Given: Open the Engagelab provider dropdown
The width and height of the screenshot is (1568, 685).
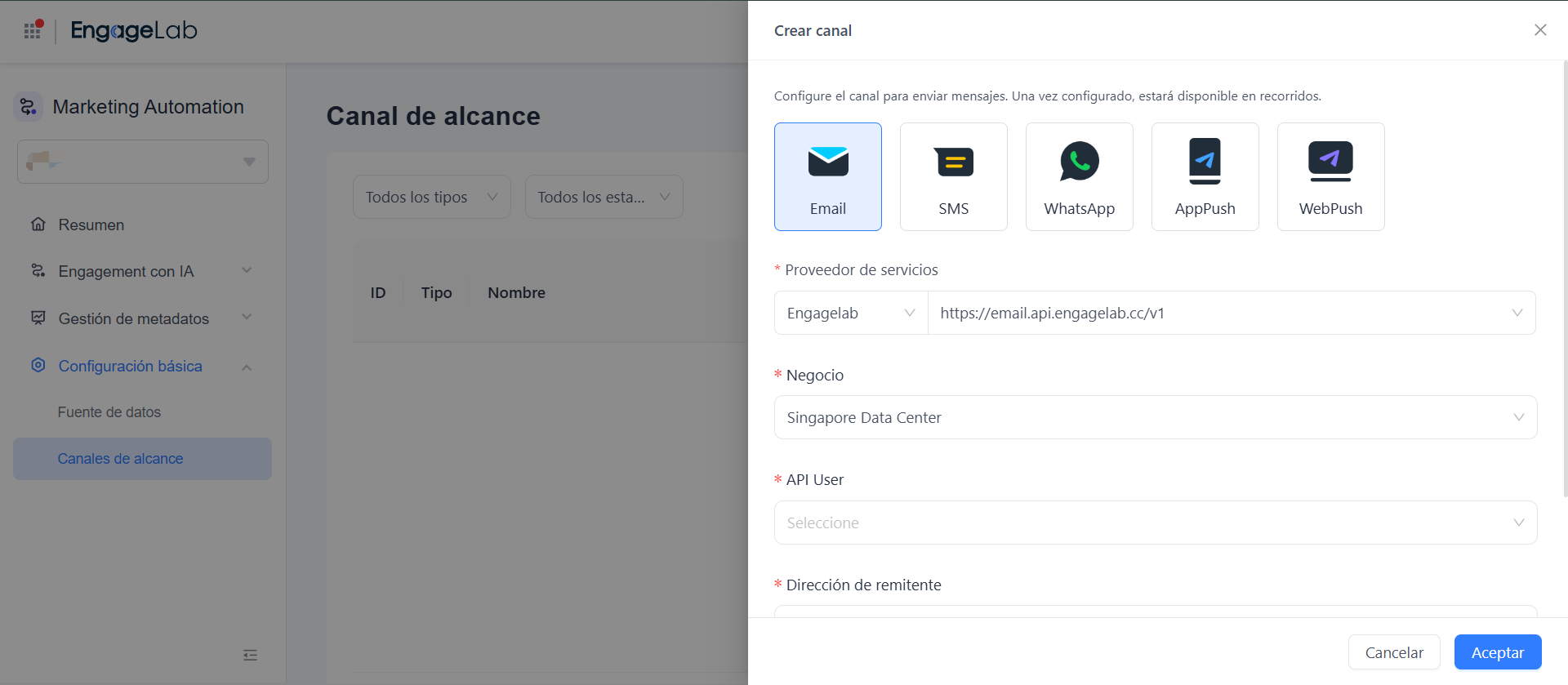Looking at the screenshot, I should coord(850,313).
